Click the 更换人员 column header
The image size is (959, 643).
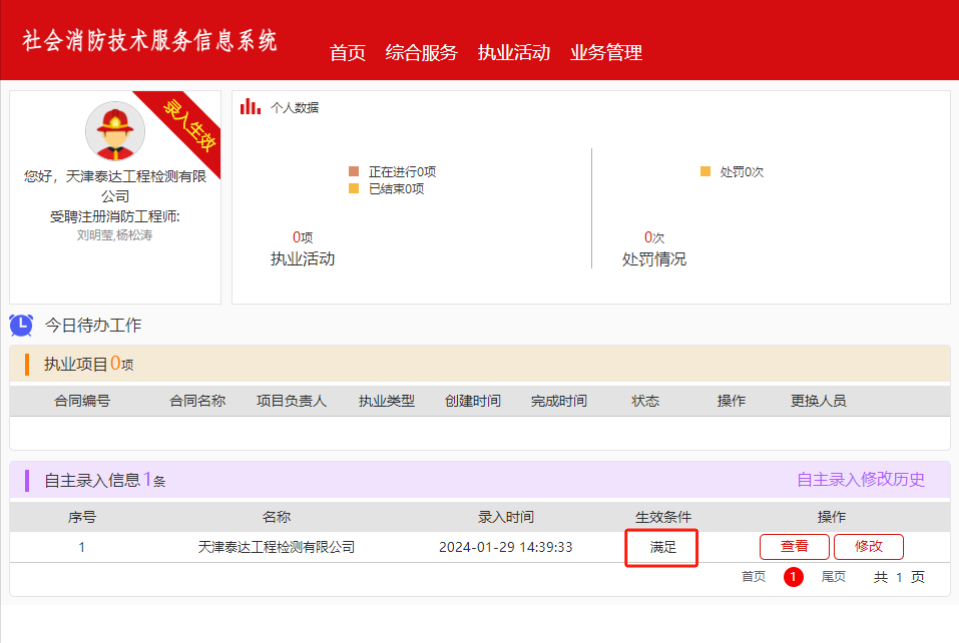point(818,401)
